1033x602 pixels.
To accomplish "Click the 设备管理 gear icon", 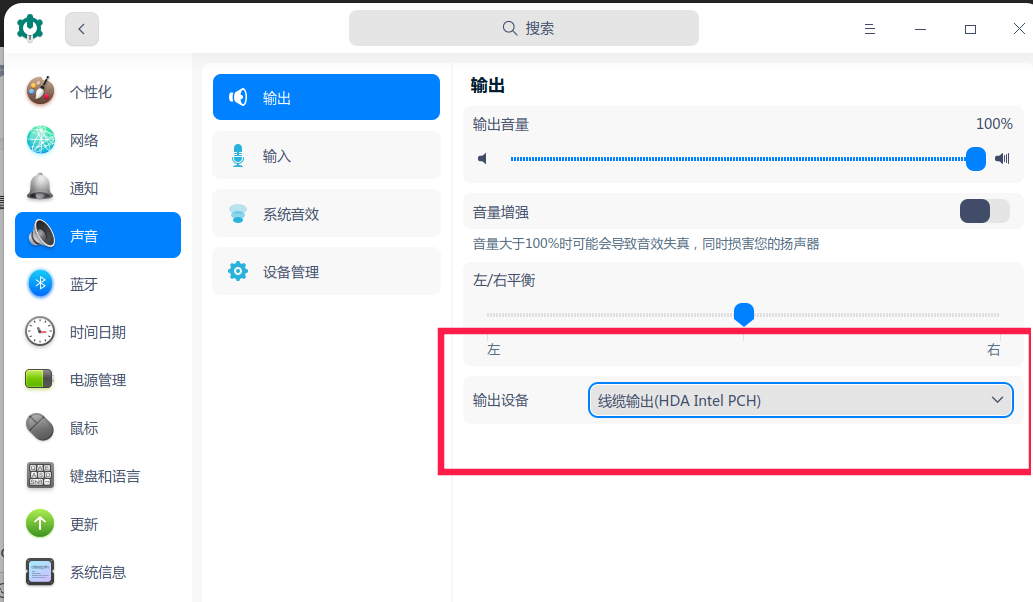I will click(x=238, y=271).
